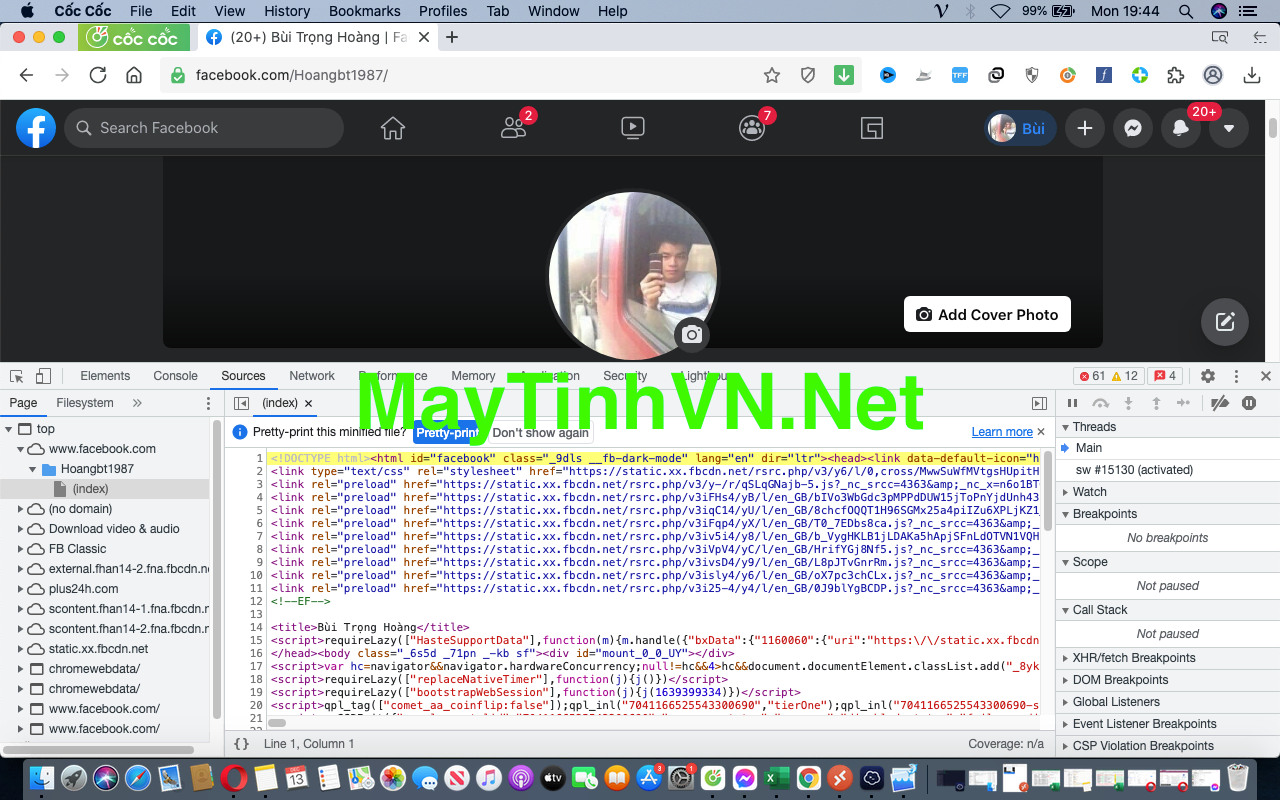Switch to the Elements tab

tap(105, 376)
